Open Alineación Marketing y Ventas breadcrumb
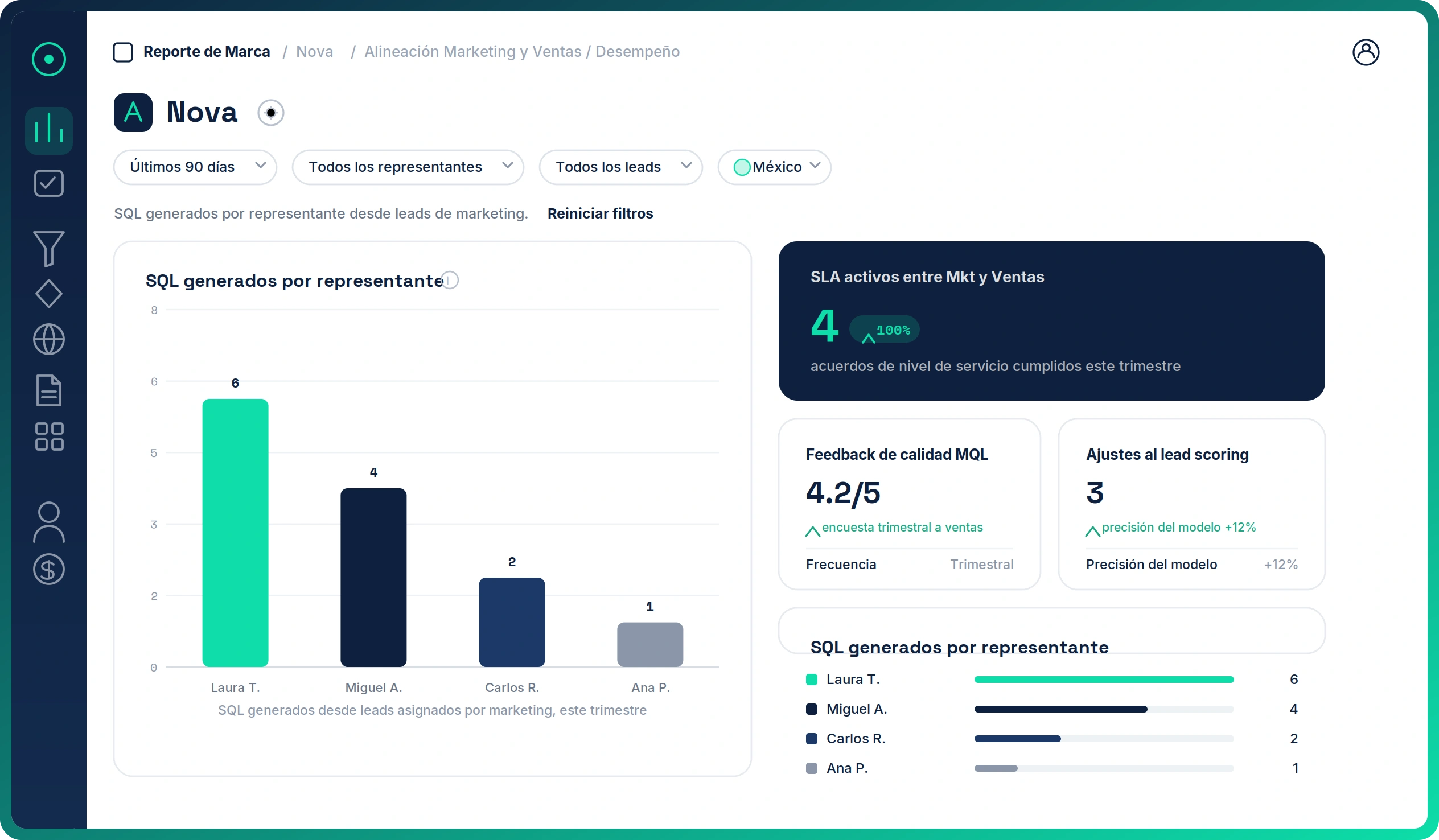 (474, 51)
